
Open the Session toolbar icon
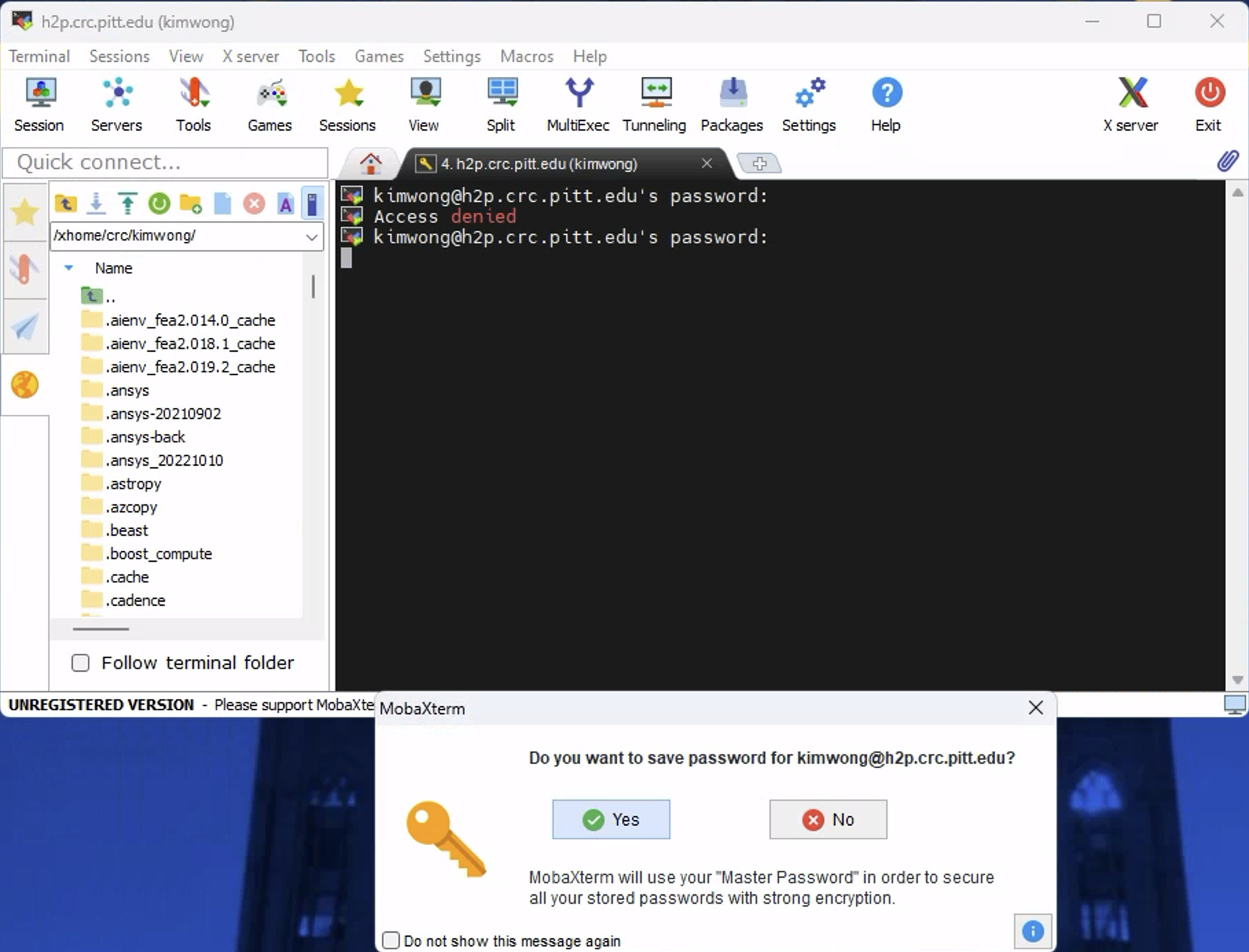[x=39, y=105]
